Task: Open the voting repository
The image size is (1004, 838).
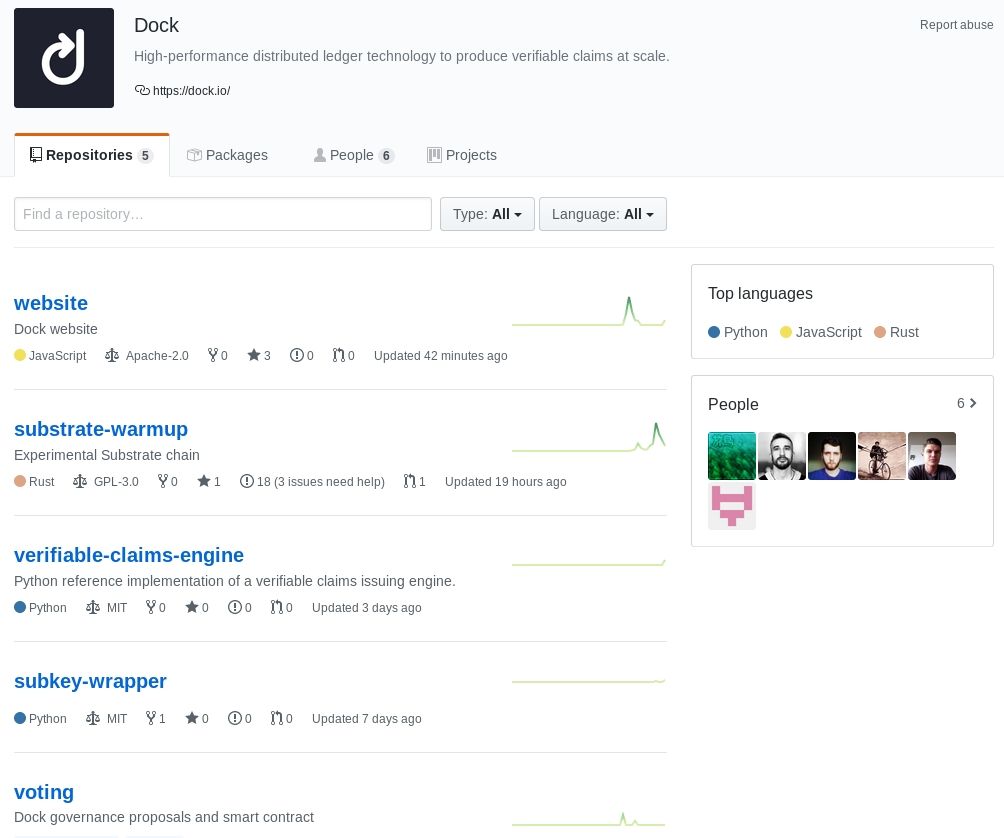Action: pos(44,792)
